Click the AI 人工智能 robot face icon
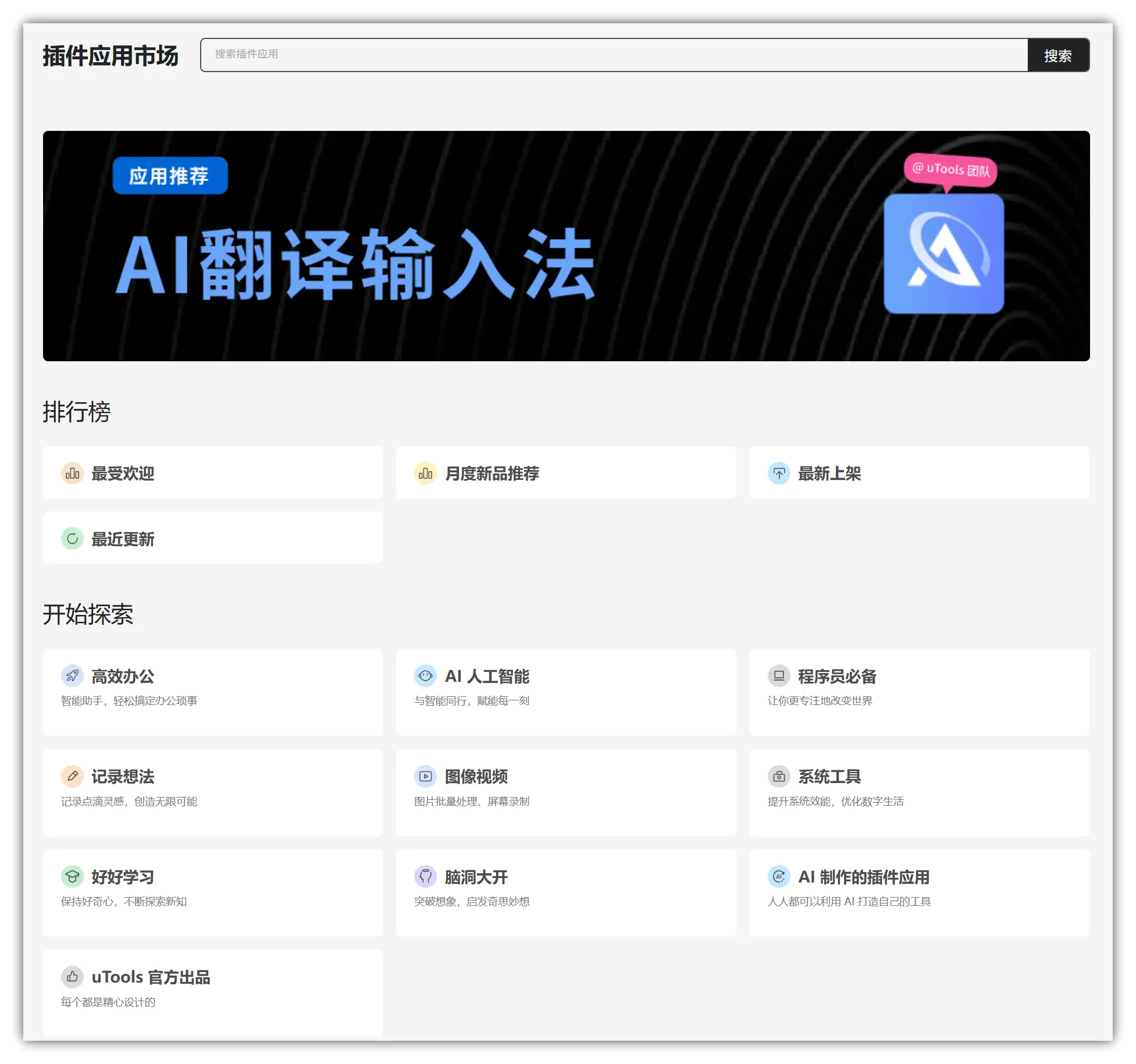This screenshot has height=1064, width=1136. [x=425, y=676]
